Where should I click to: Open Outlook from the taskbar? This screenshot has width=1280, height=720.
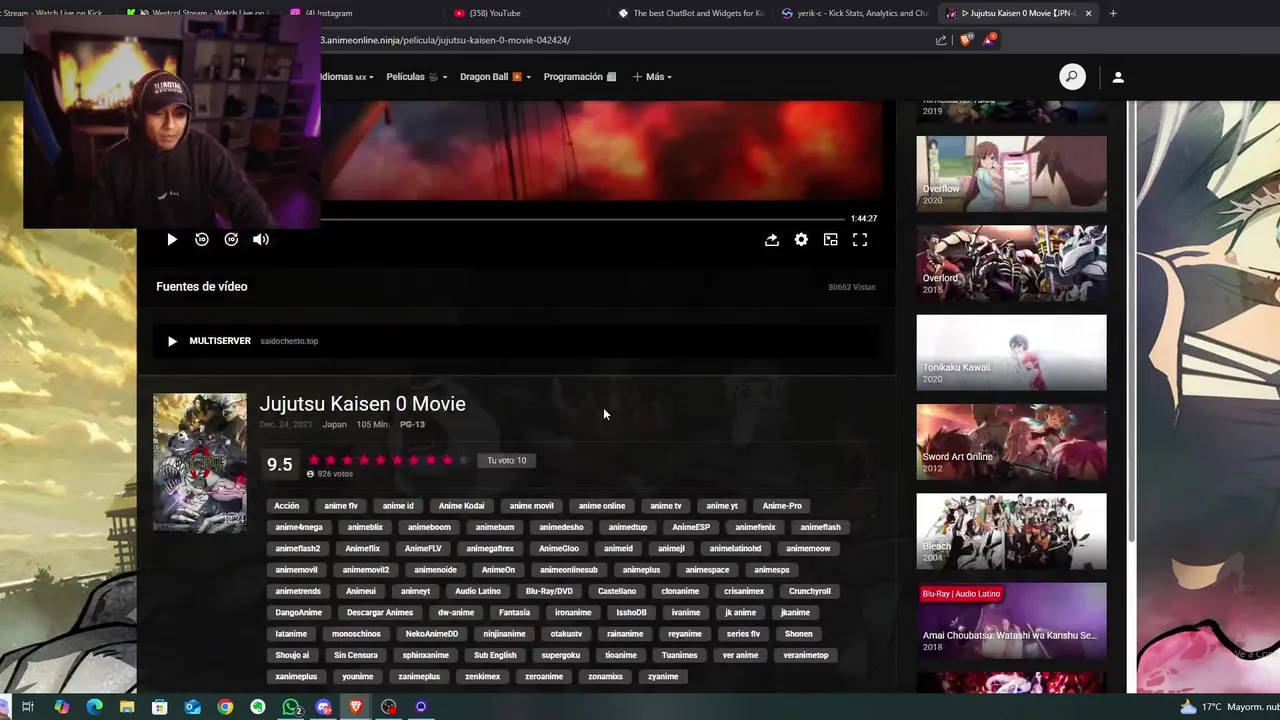192,707
